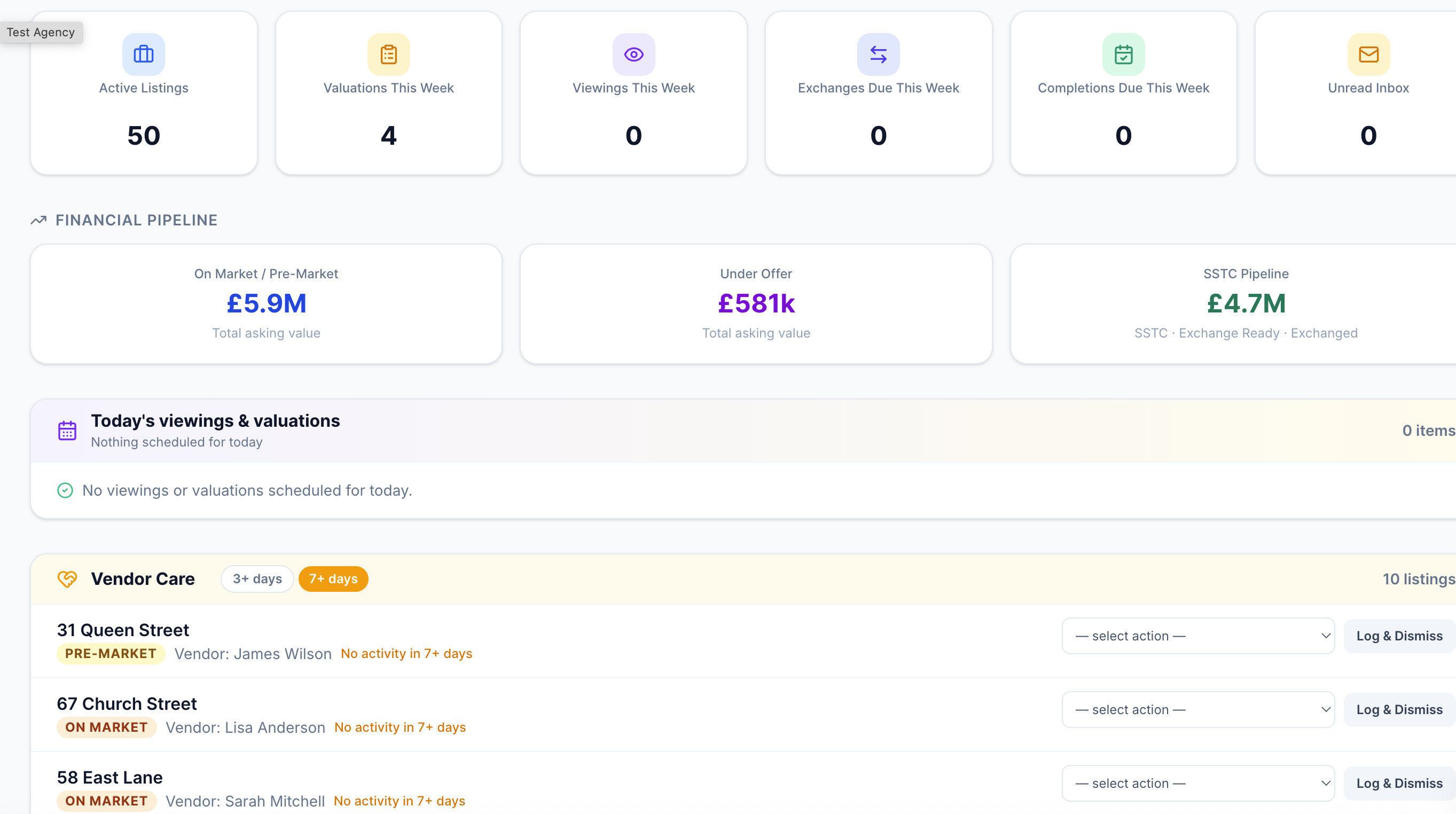Screen dimensions: 1456x814
Task: Click the Completions Due This Week calendar icon
Action: point(1123,54)
